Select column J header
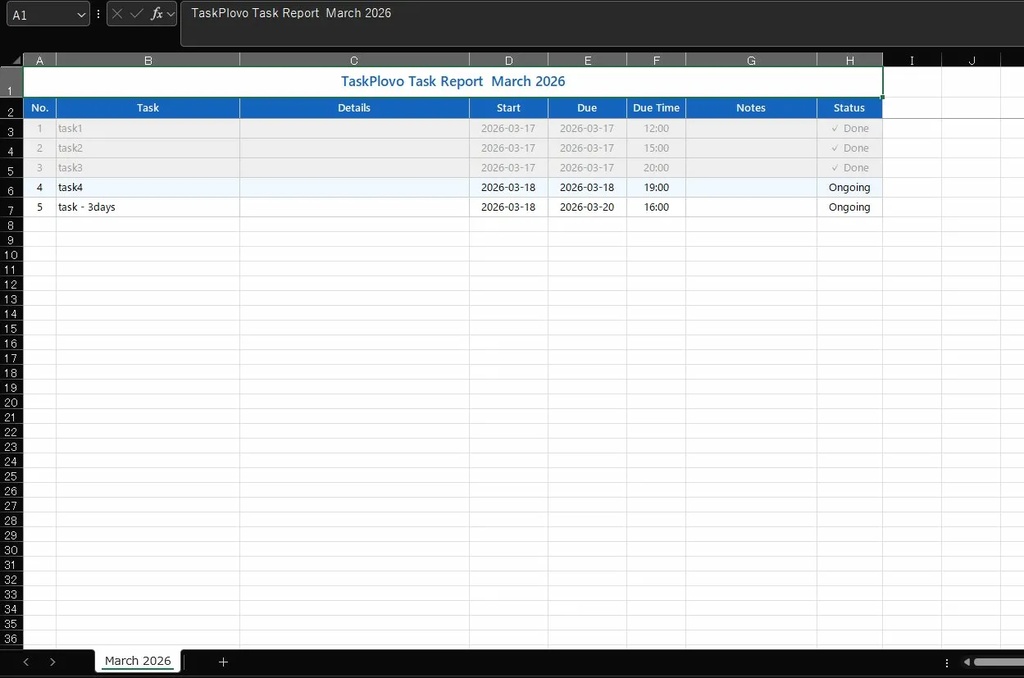The width and height of the screenshot is (1024, 678). click(971, 60)
